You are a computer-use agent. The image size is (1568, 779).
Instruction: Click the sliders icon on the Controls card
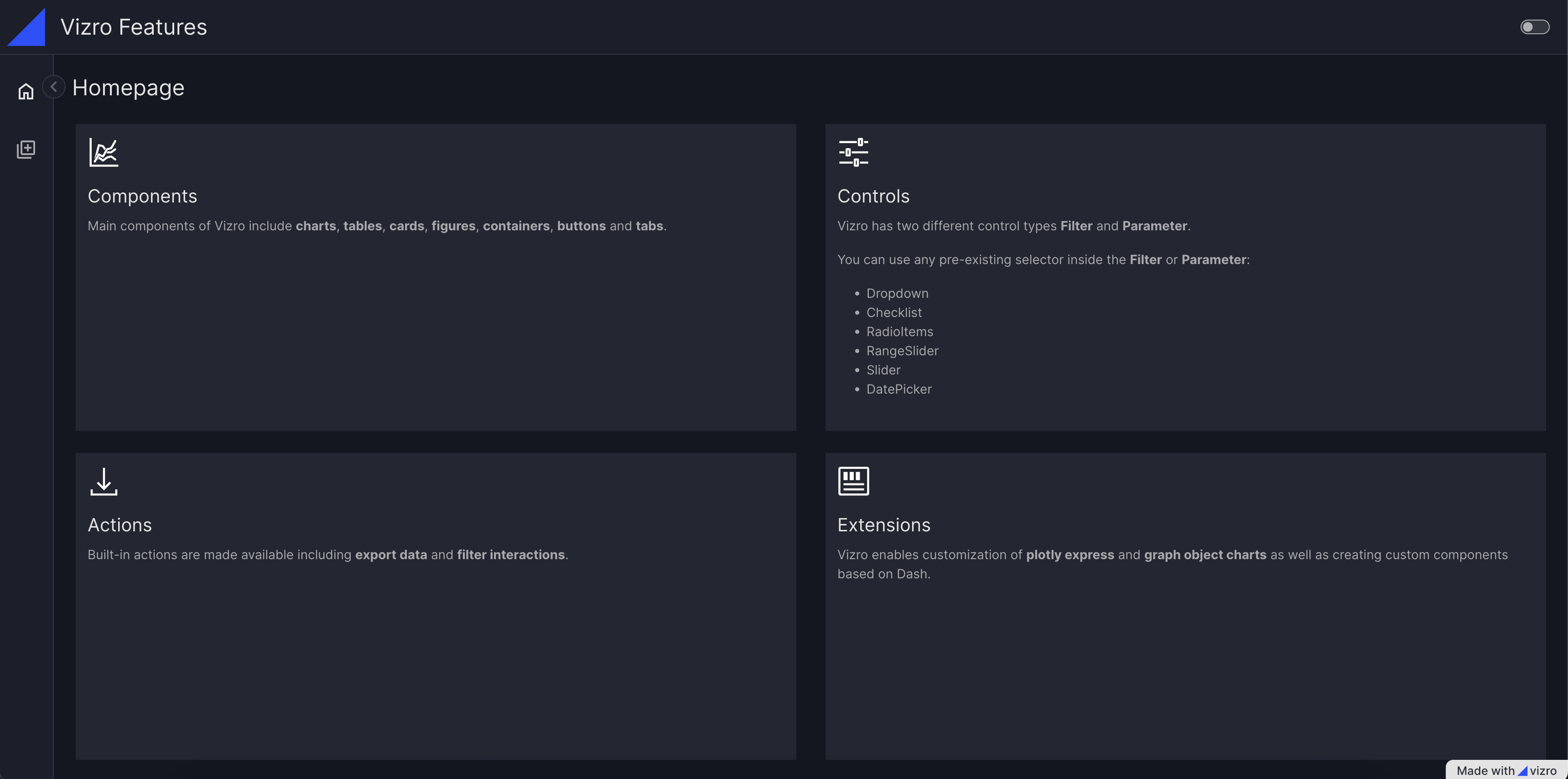853,152
